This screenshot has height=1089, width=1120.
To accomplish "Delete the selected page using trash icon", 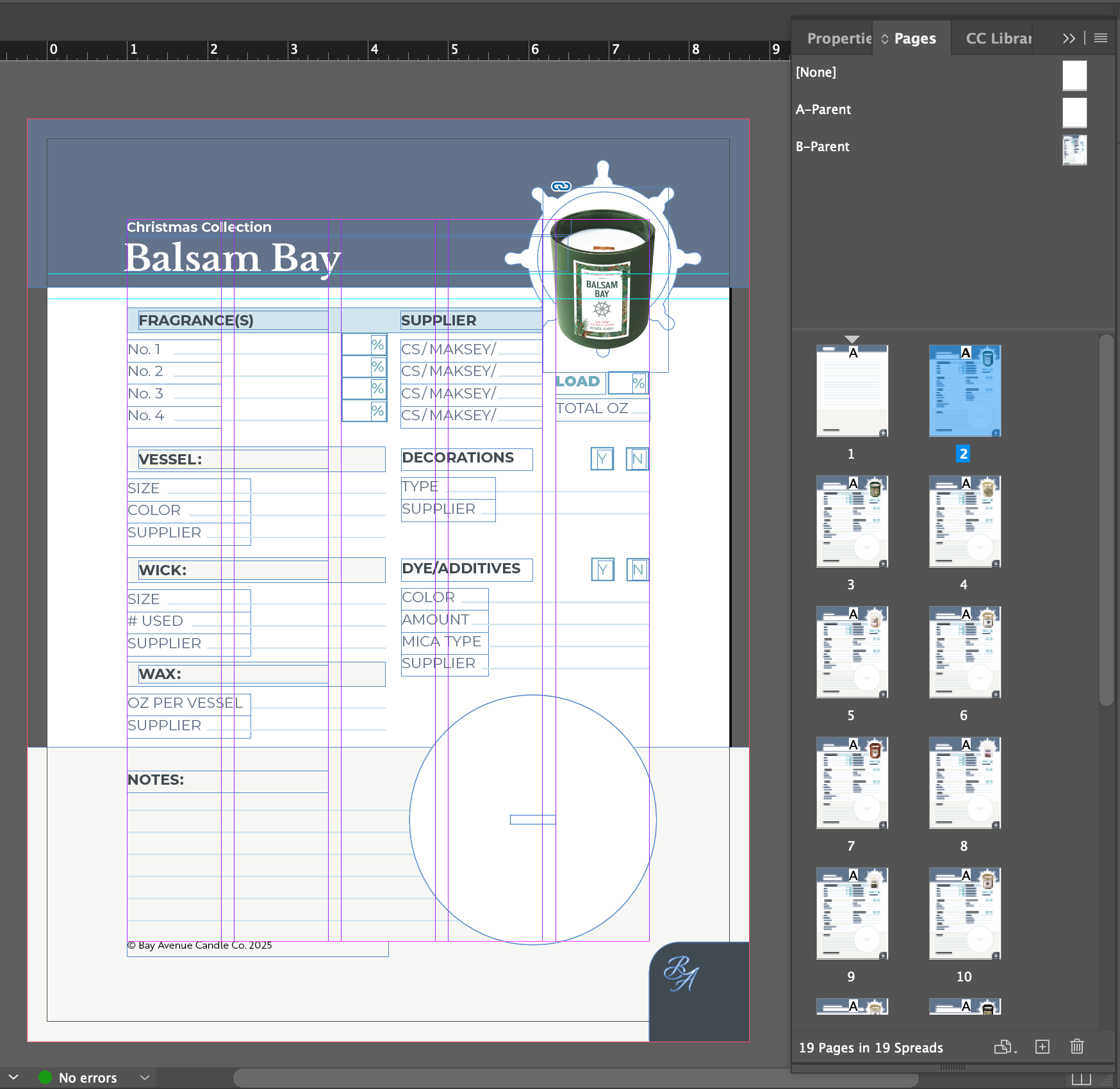I will (1077, 1048).
